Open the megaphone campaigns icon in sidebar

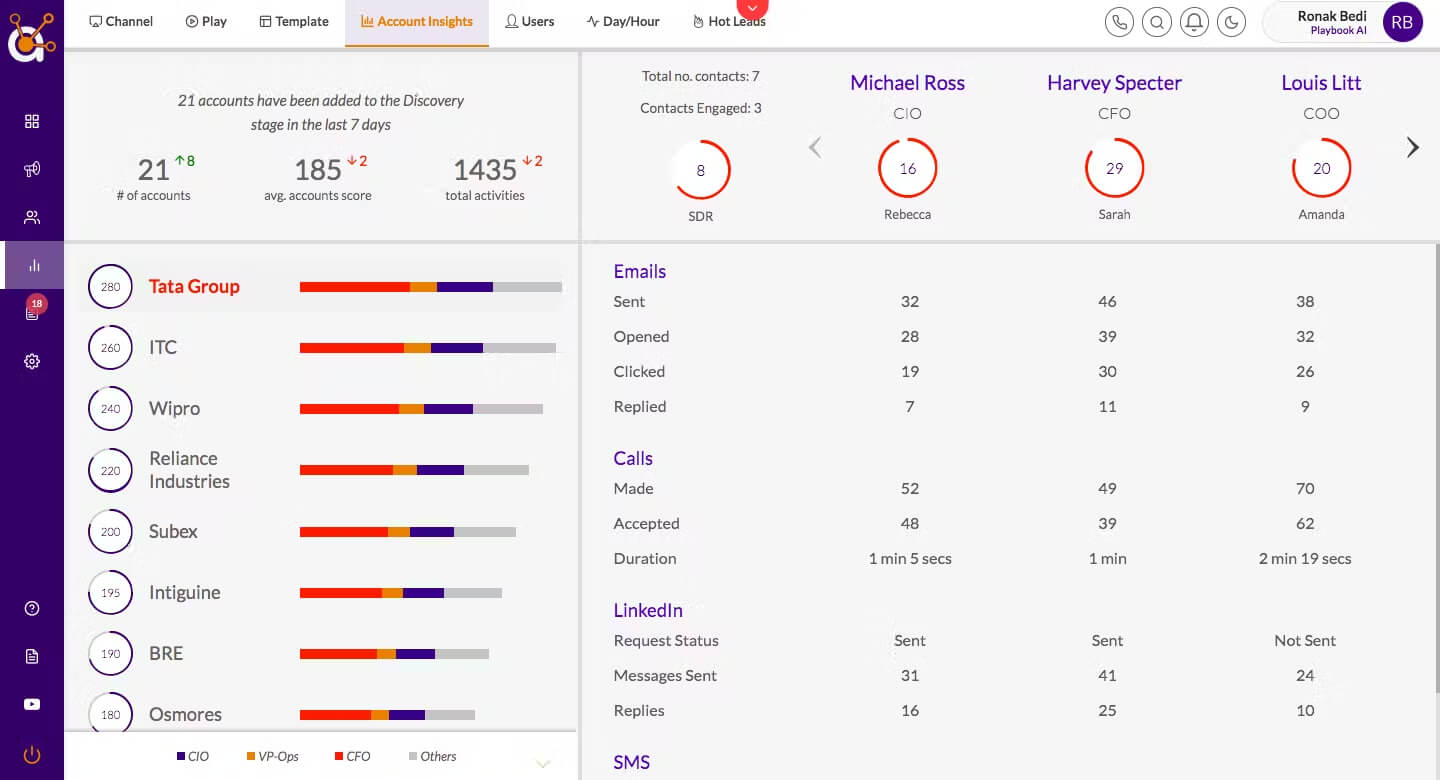click(x=32, y=169)
